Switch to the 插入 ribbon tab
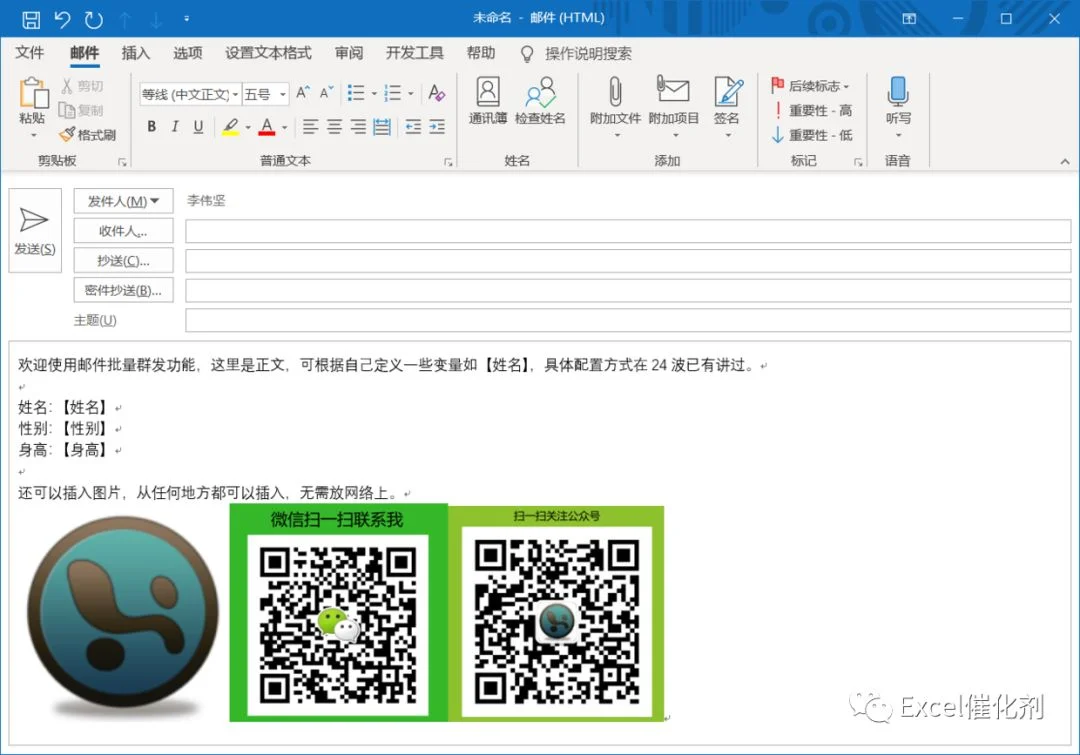The image size is (1080, 755). click(x=135, y=53)
